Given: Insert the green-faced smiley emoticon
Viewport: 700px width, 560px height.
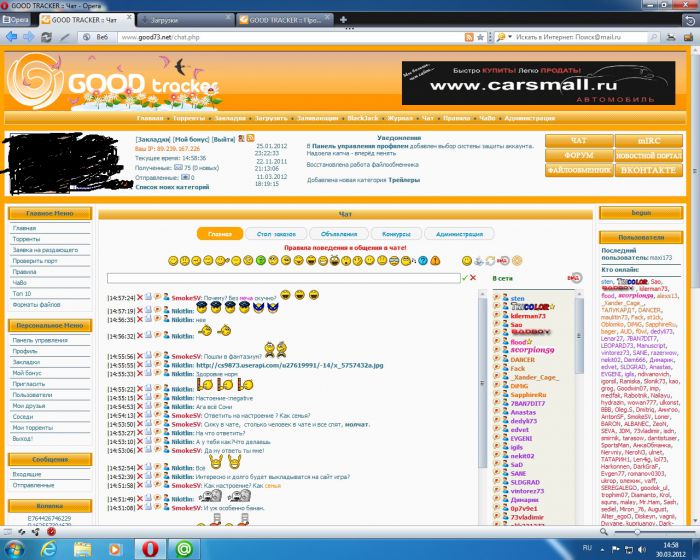Looking at the screenshot, I should [x=260, y=260].
